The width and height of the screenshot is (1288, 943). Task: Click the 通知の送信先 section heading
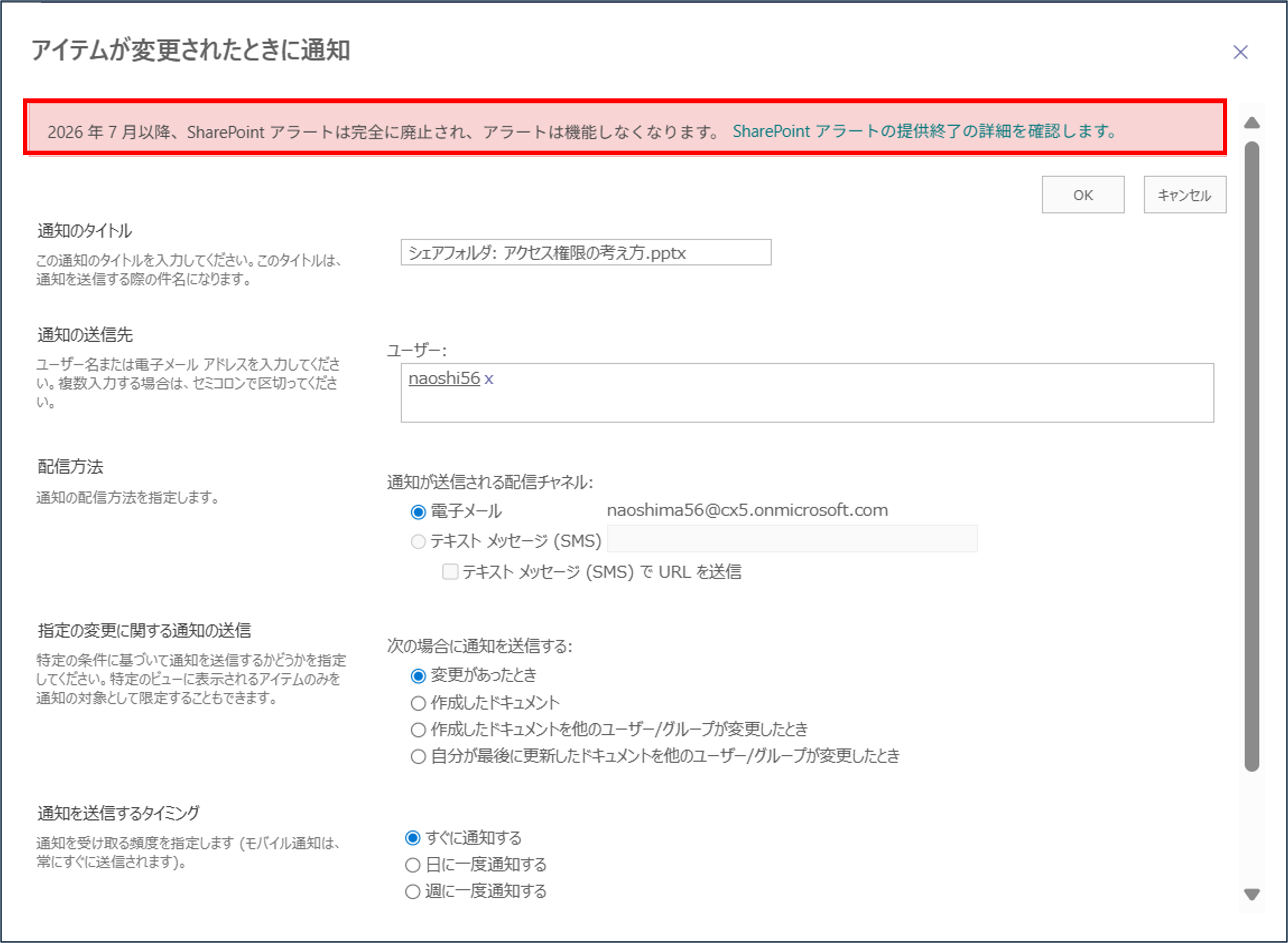click(x=85, y=335)
